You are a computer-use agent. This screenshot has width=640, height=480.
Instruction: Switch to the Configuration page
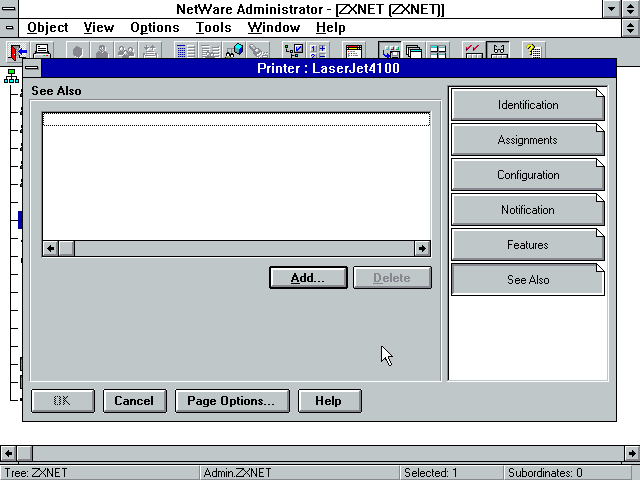coord(527,175)
